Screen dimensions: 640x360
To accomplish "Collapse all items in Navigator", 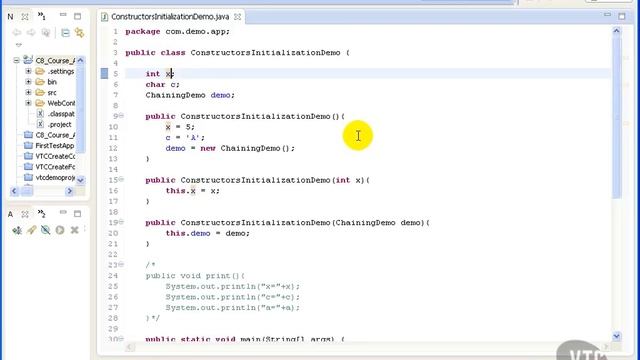I will [x=65, y=33].
